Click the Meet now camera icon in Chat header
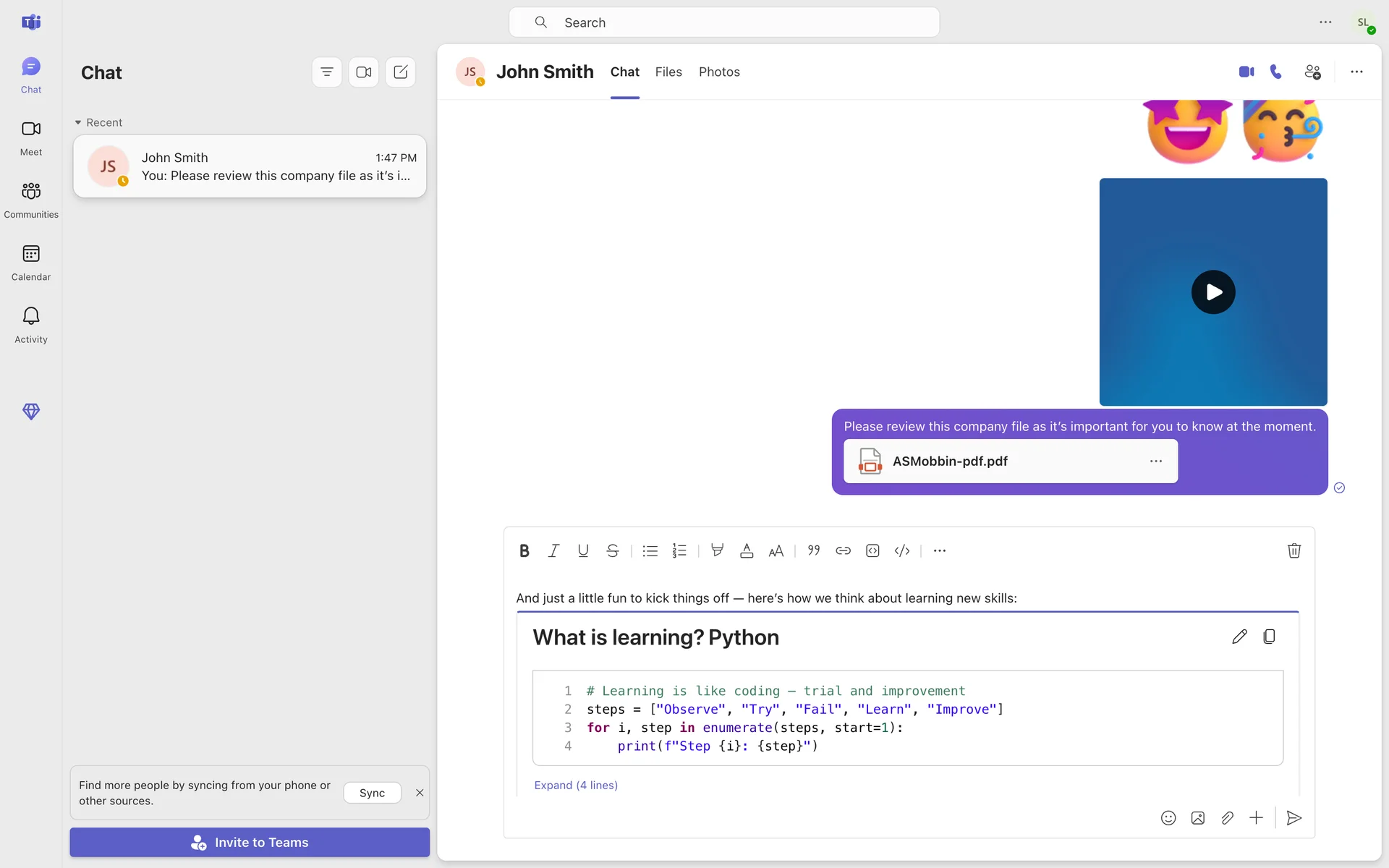Viewport: 1389px width, 868px height. click(364, 72)
